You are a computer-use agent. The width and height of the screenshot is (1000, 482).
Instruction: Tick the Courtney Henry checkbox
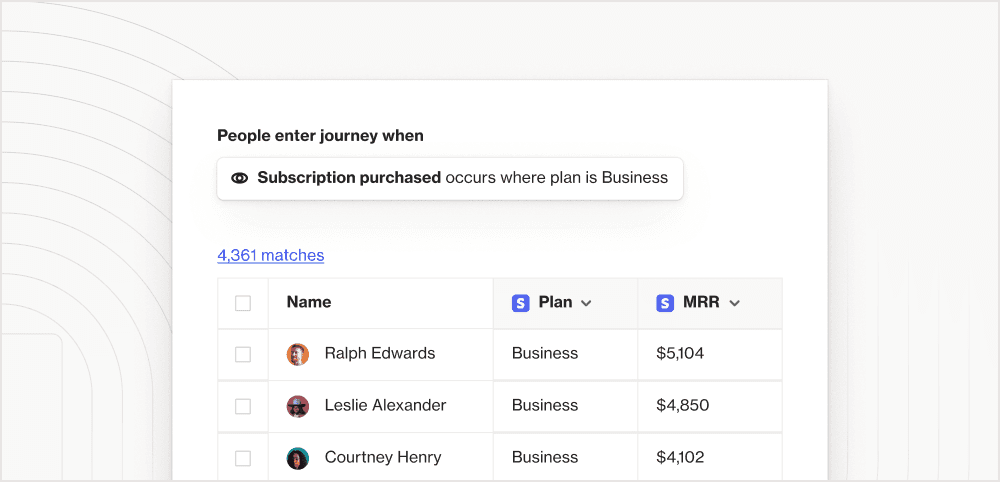click(243, 458)
